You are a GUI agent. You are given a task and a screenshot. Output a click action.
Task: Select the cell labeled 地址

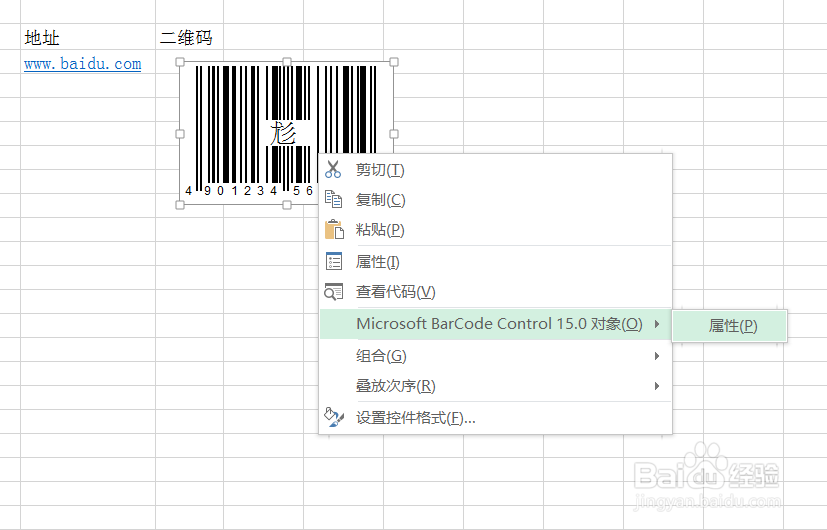88,37
